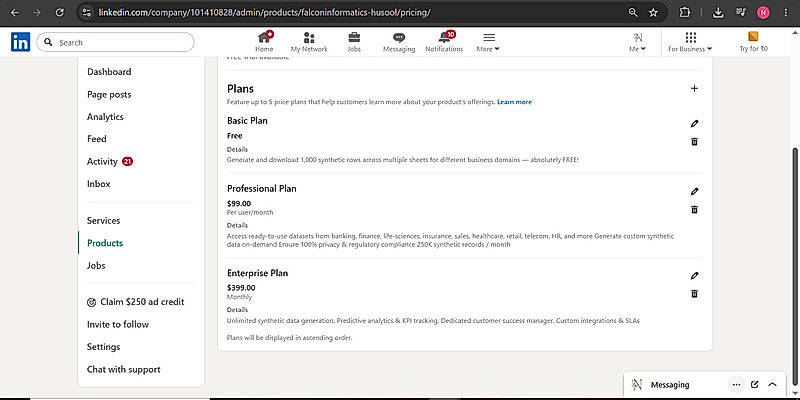The height and width of the screenshot is (400, 800).
Task: Select the Professional Plan heading
Action: coord(262,189)
